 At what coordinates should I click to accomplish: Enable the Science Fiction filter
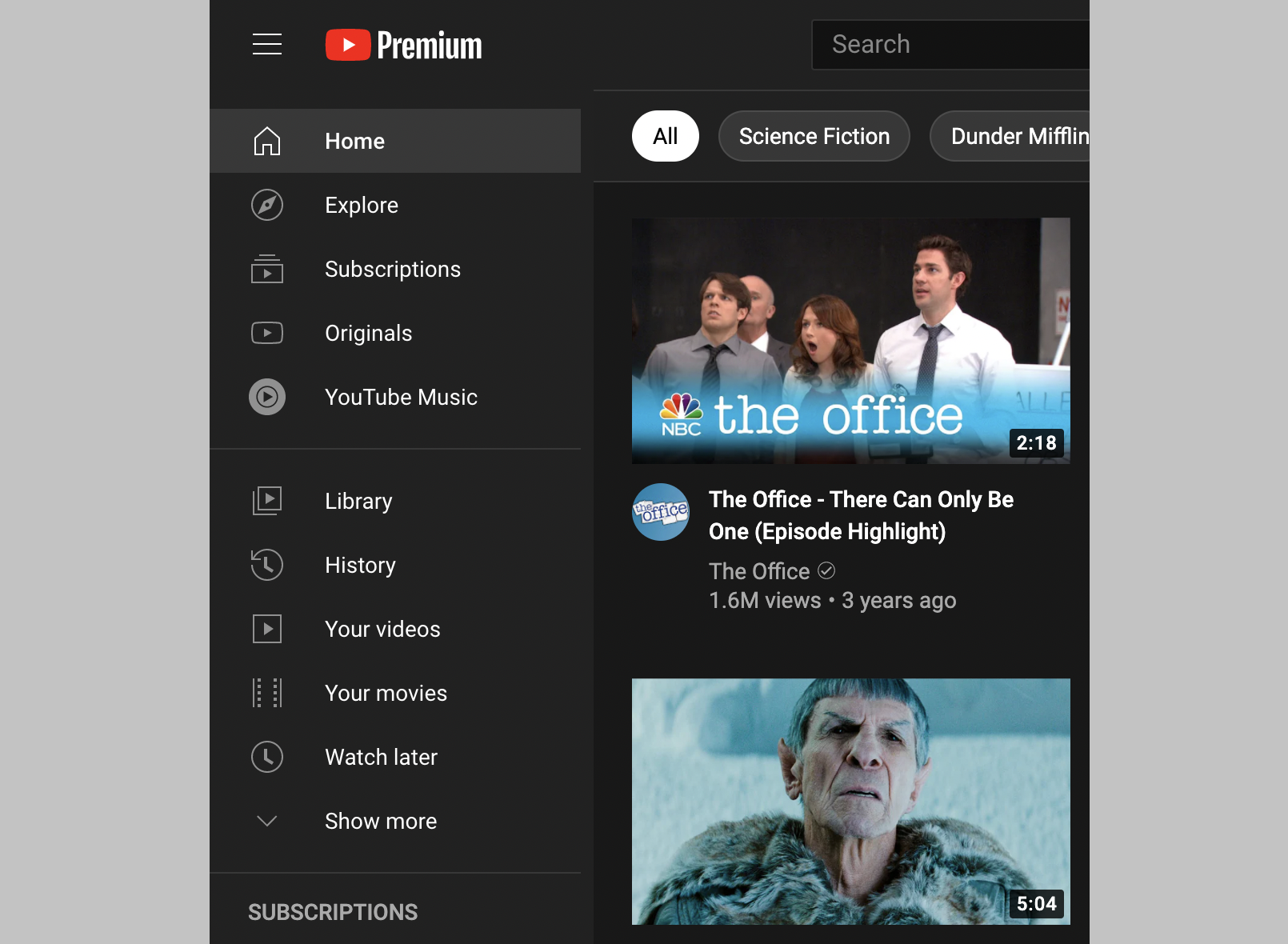coord(814,136)
